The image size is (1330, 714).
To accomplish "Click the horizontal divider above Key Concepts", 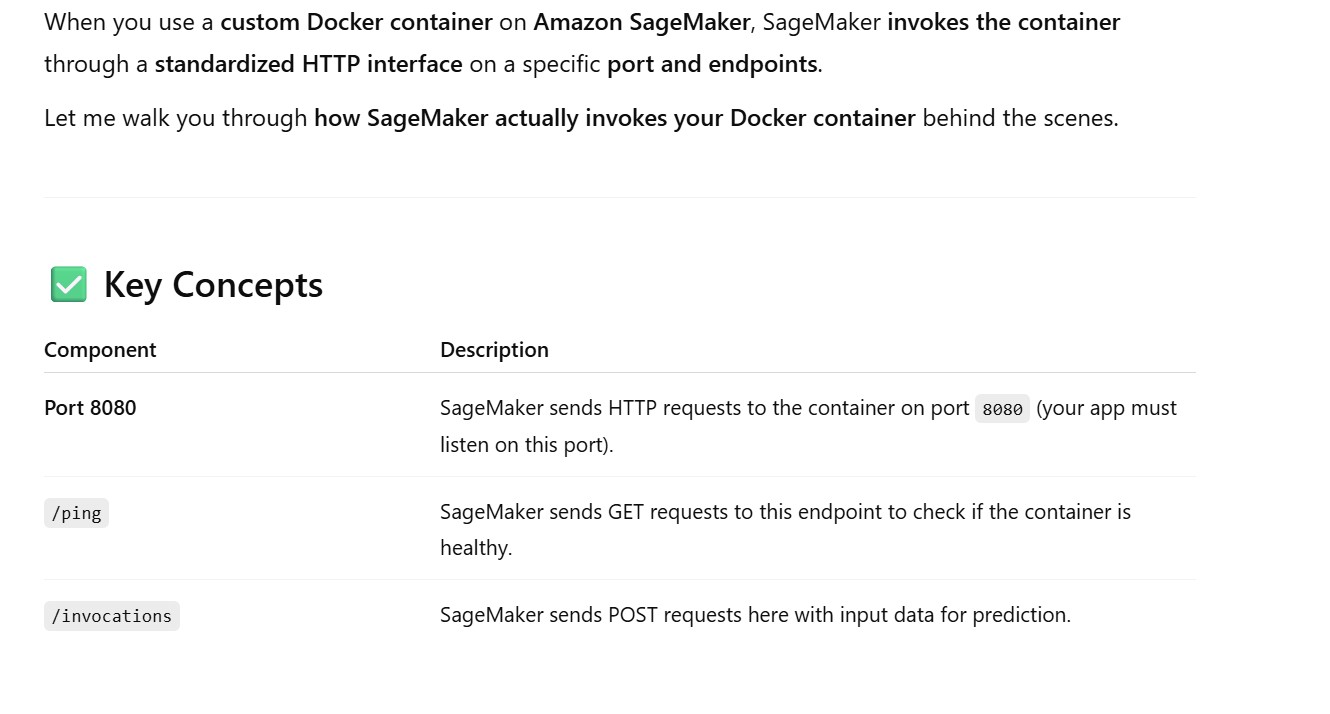I will (619, 197).
